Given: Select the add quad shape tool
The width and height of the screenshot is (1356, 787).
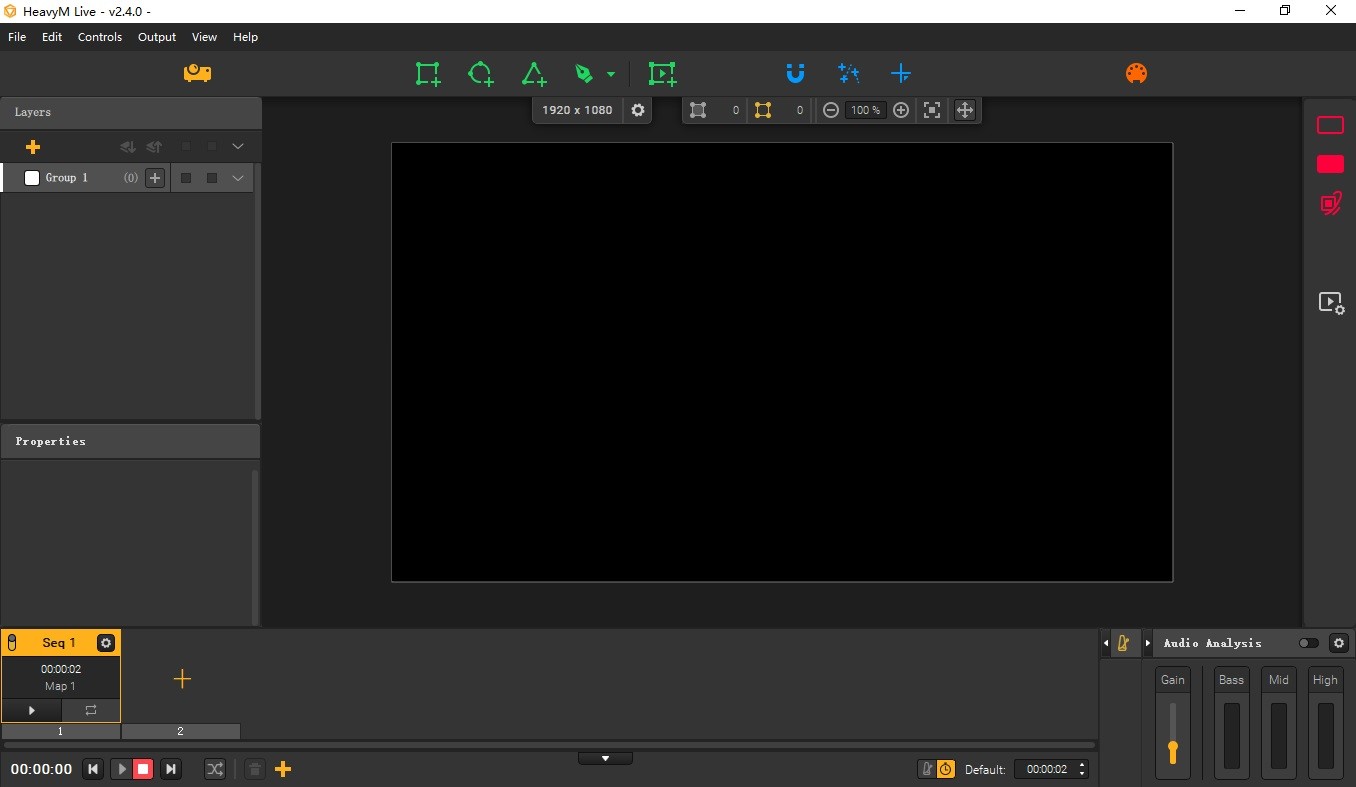Looking at the screenshot, I should click(x=428, y=73).
